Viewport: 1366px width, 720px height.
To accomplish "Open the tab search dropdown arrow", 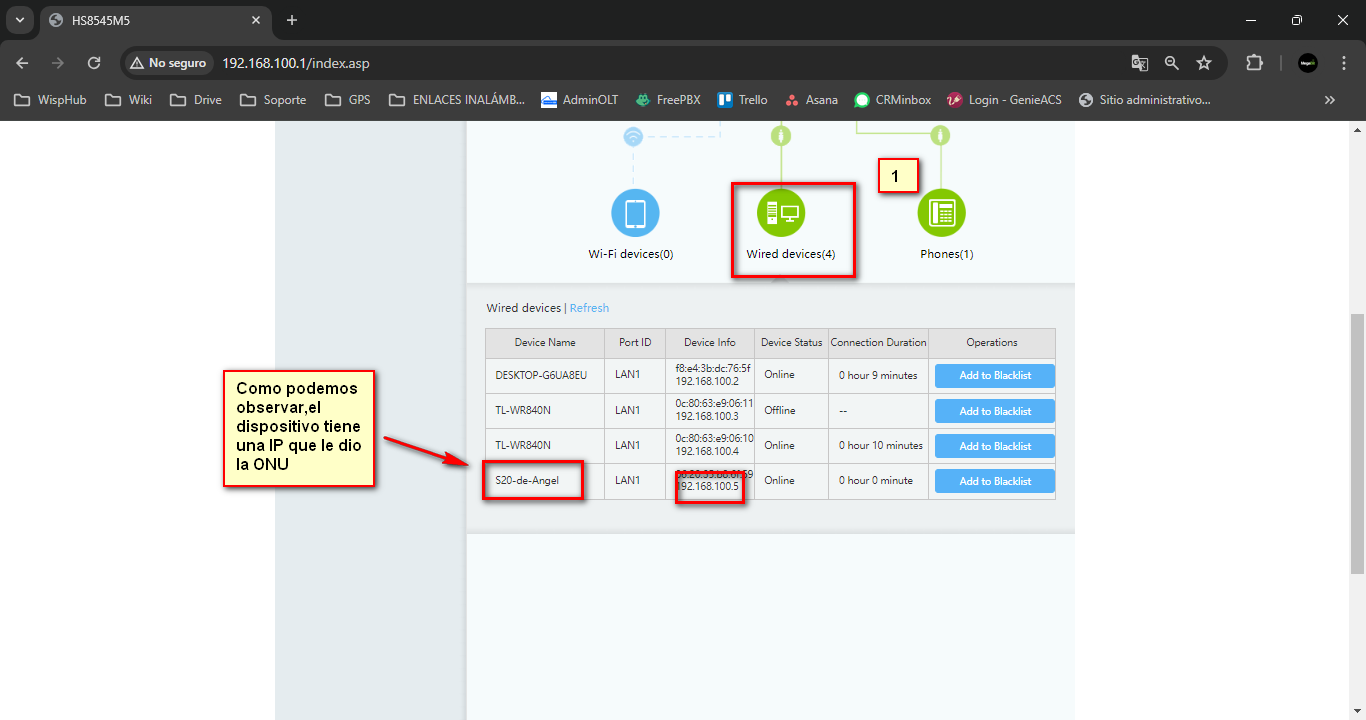I will 19,20.
